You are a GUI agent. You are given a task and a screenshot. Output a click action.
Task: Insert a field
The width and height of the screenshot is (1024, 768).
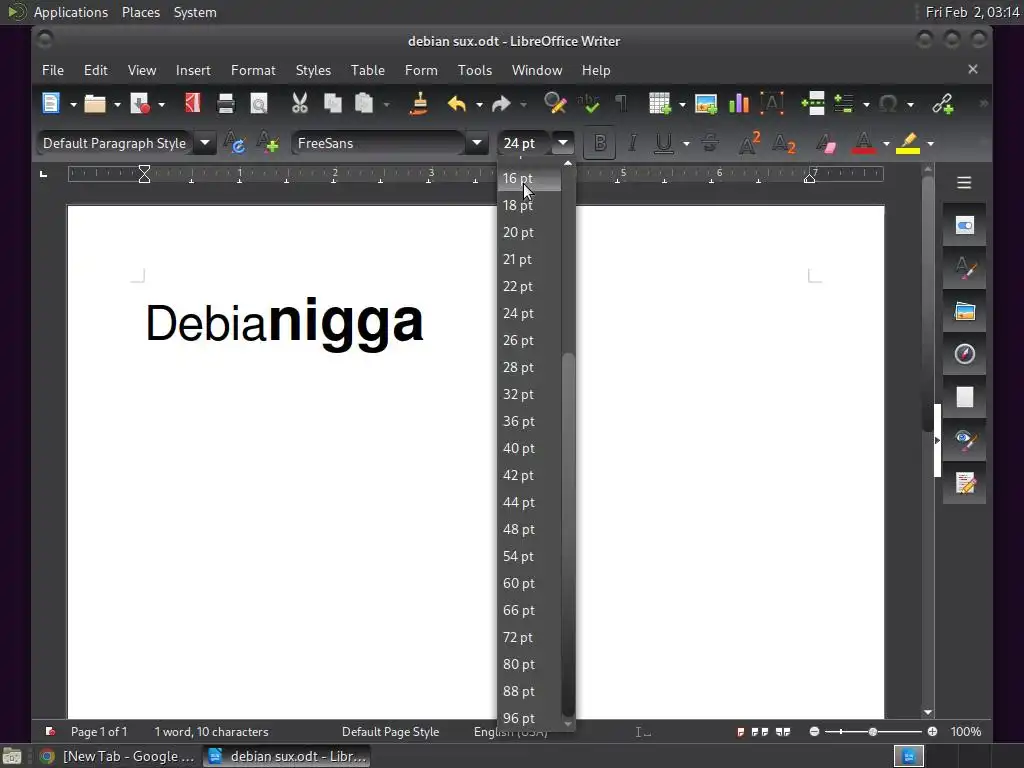(x=844, y=103)
